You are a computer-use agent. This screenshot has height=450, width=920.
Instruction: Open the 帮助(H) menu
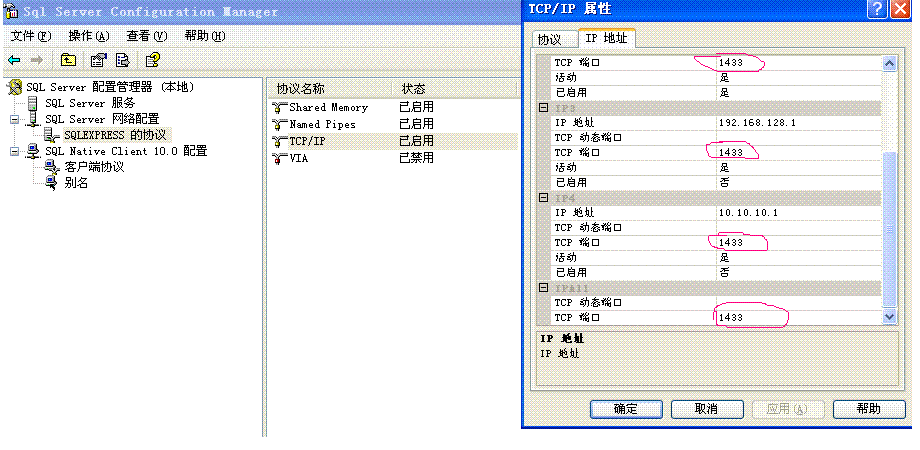(205, 36)
